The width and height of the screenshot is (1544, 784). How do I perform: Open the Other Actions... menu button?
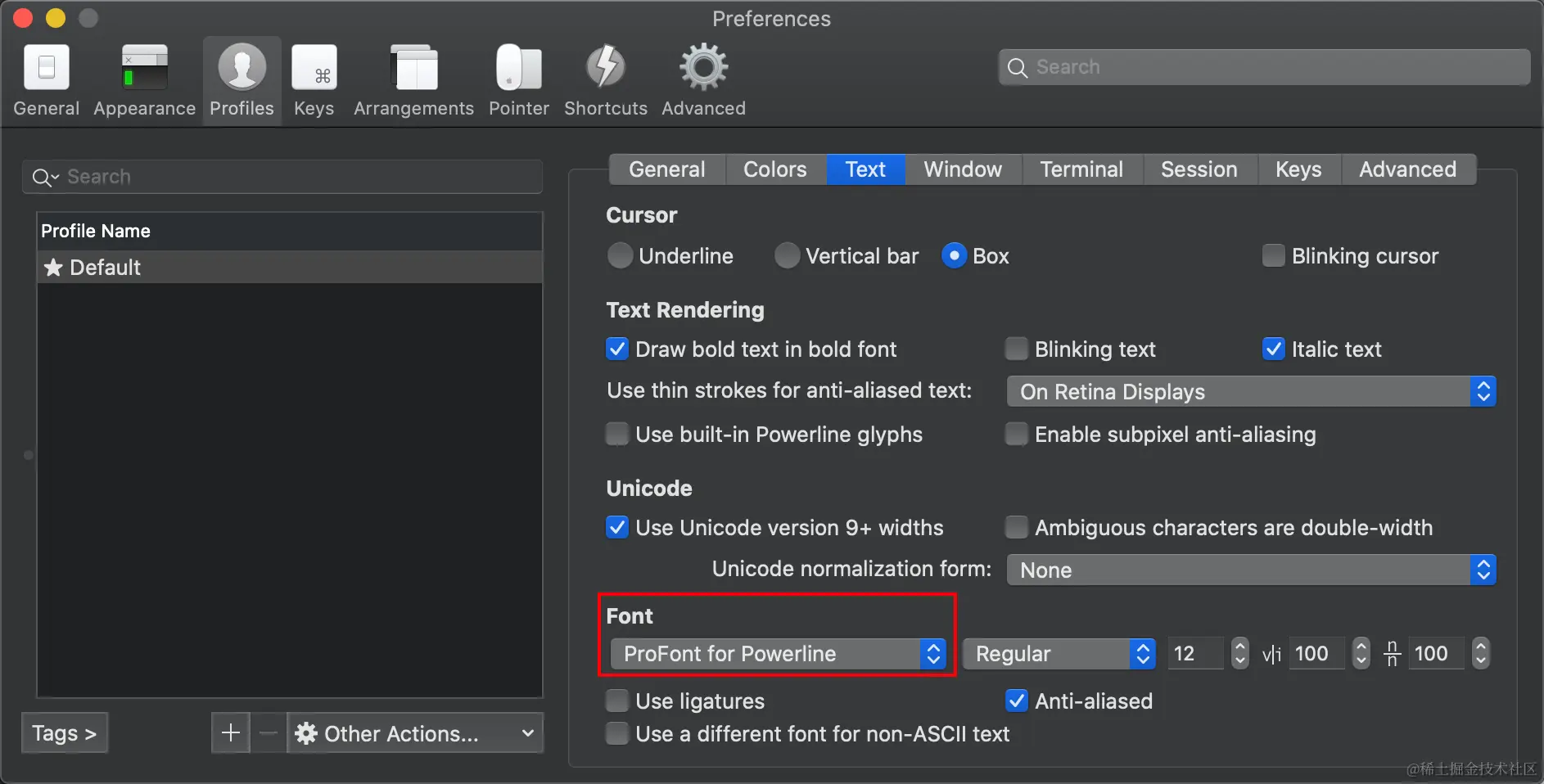click(415, 733)
